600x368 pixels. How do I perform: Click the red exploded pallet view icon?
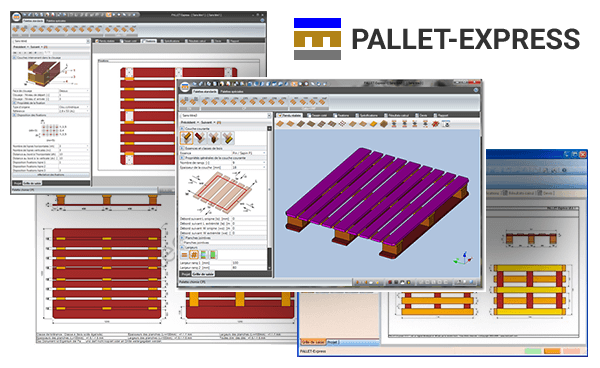435,124
